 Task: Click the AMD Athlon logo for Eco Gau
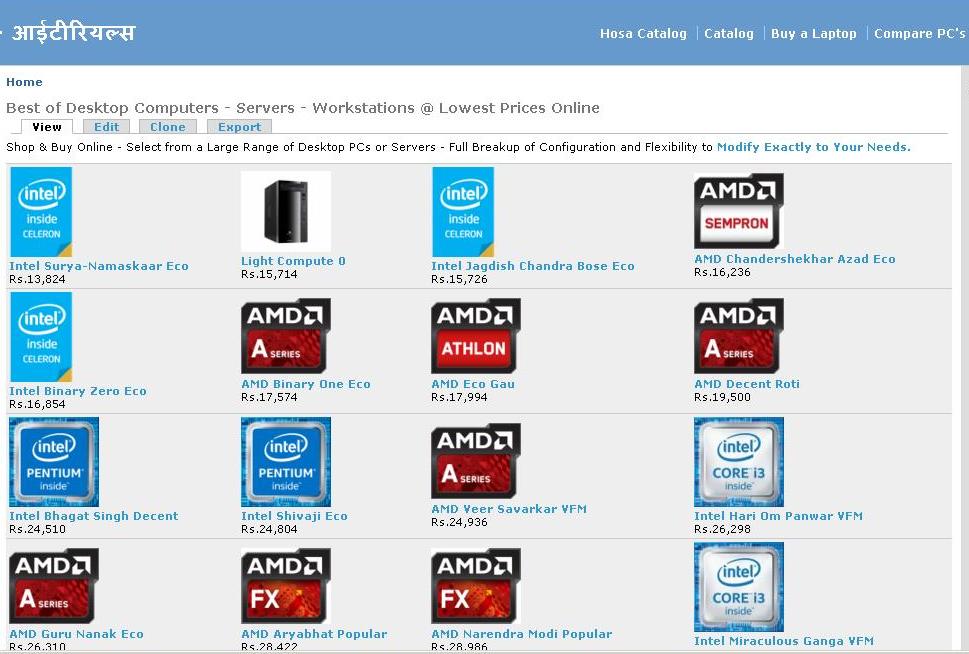click(476, 336)
